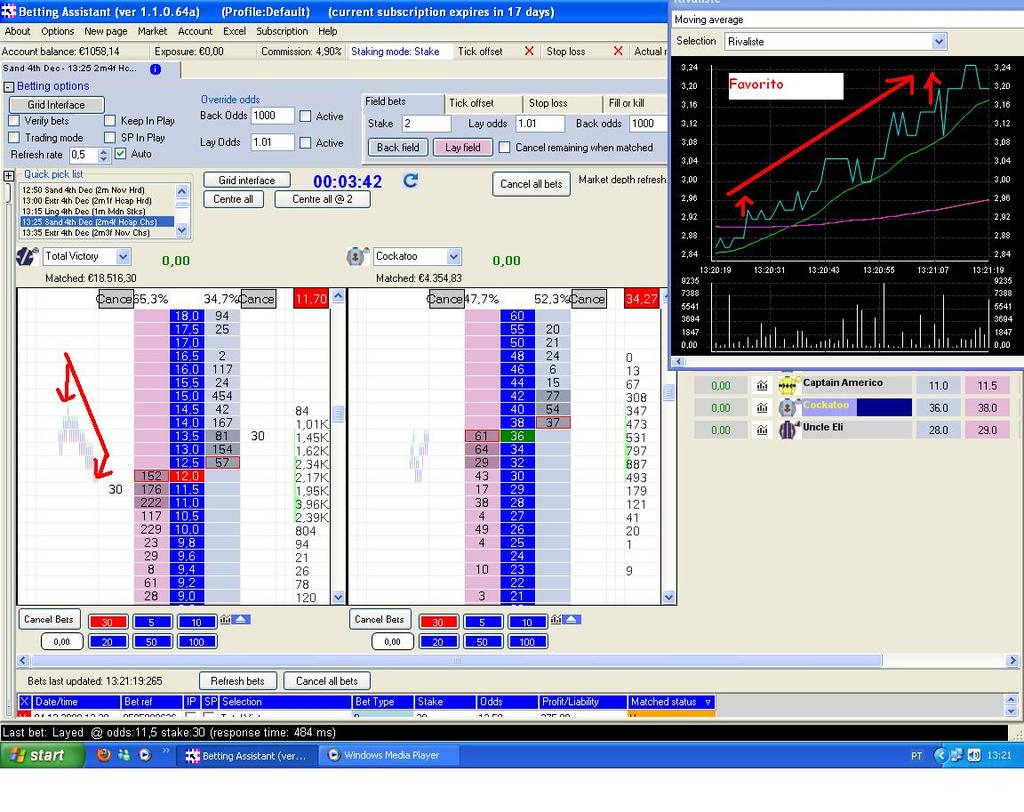Image resolution: width=1024 pixels, height=812 pixels.
Task: Click the blue info icon on market tab
Action: 155,69
